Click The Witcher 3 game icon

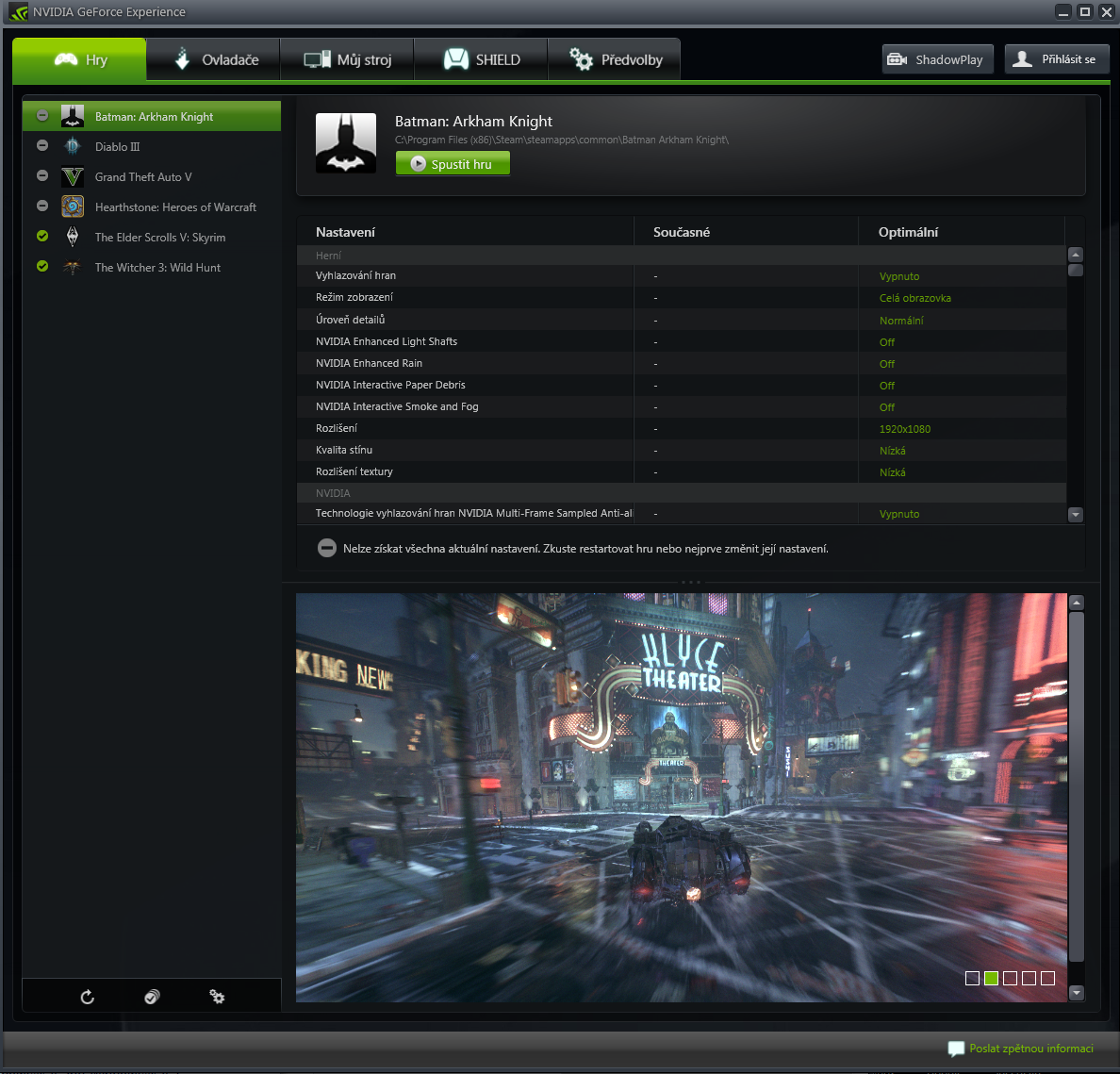[x=73, y=267]
